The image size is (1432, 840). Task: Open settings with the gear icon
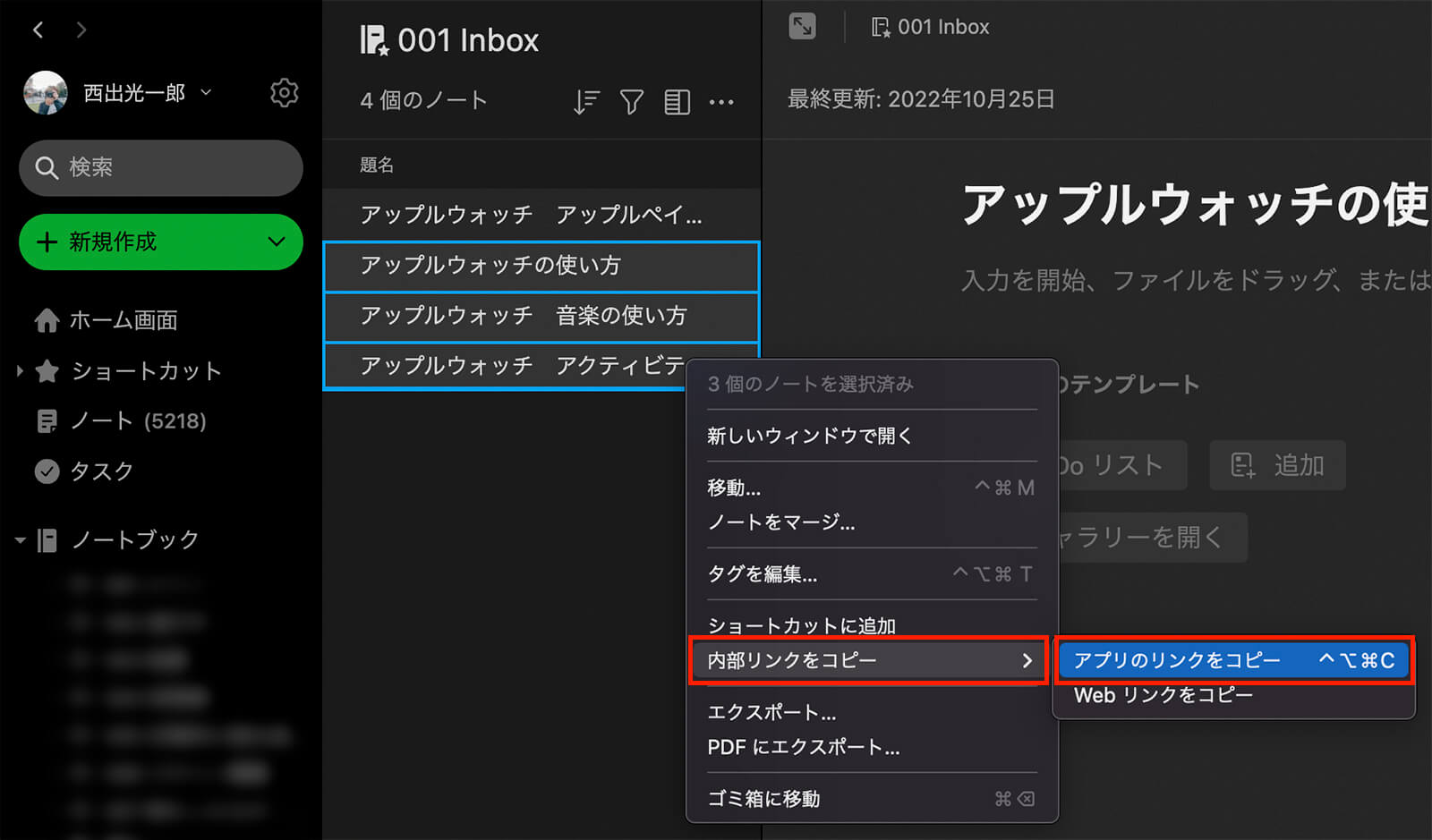tap(284, 92)
